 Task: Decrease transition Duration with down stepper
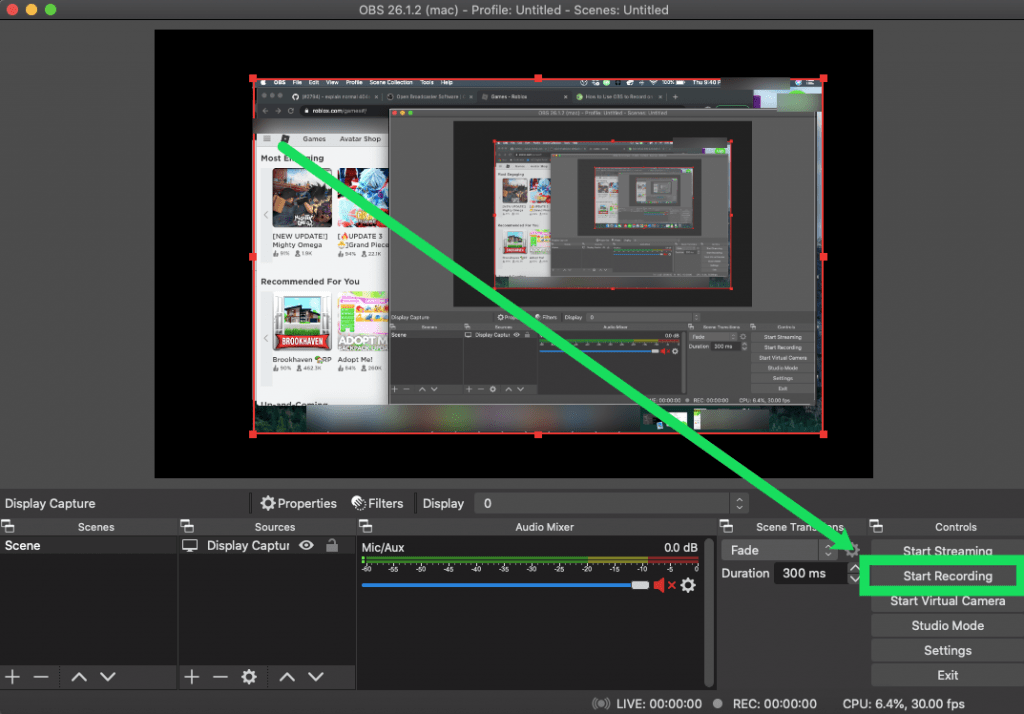point(854,579)
